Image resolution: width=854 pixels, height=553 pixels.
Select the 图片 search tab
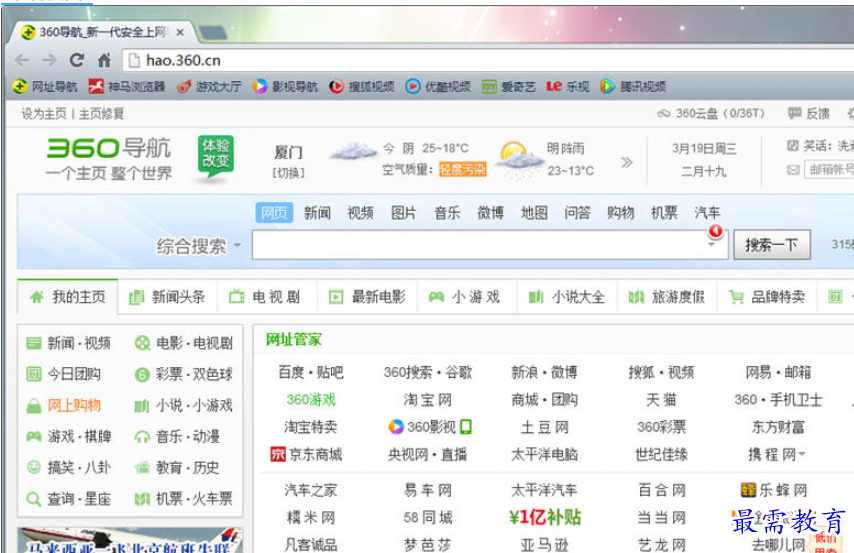point(404,212)
